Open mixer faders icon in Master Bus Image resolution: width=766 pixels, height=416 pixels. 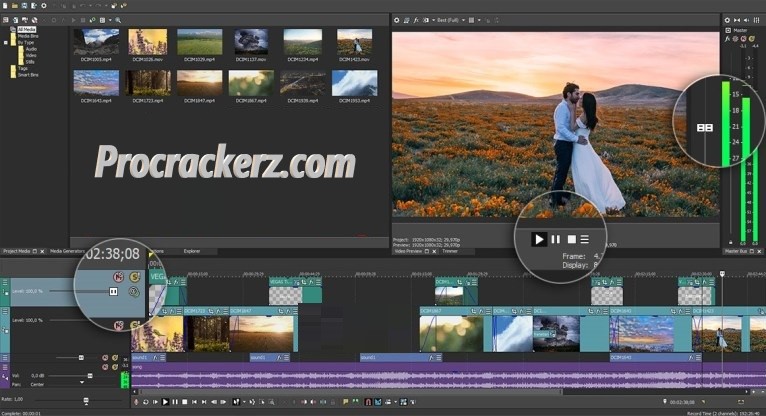pos(756,20)
